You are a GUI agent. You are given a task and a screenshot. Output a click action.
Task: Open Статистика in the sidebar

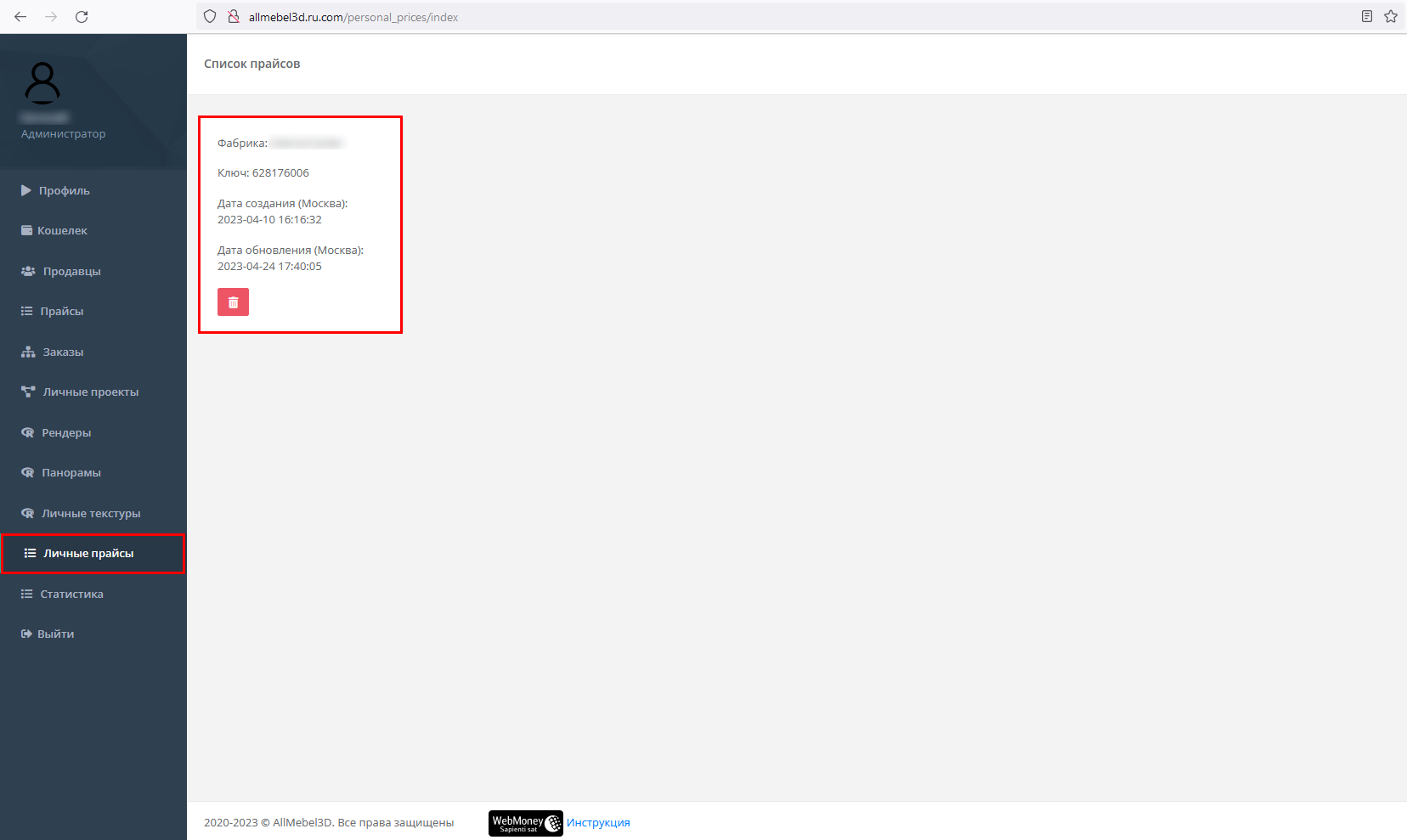[93, 594]
